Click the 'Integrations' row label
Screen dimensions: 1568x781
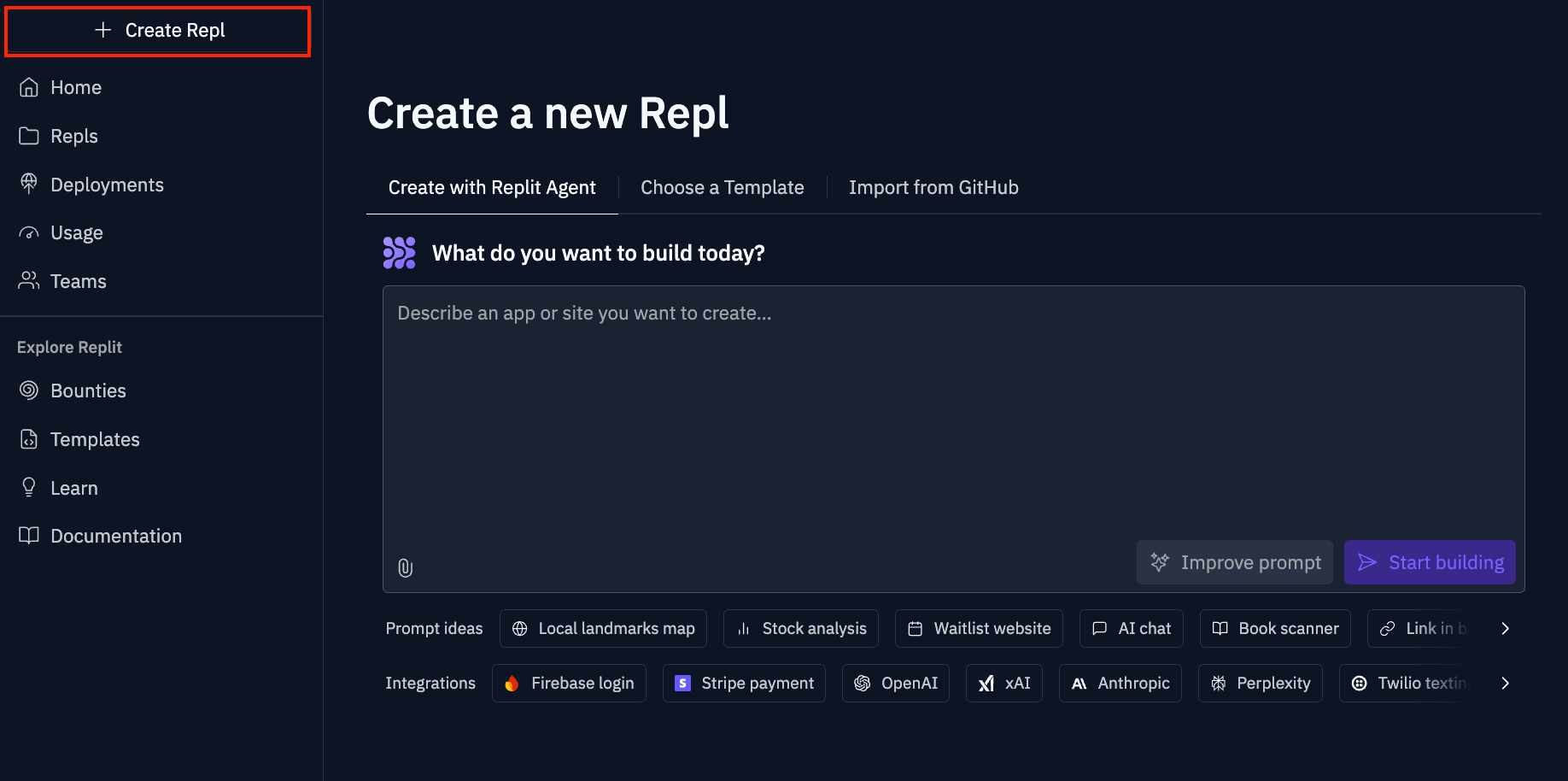tap(430, 683)
